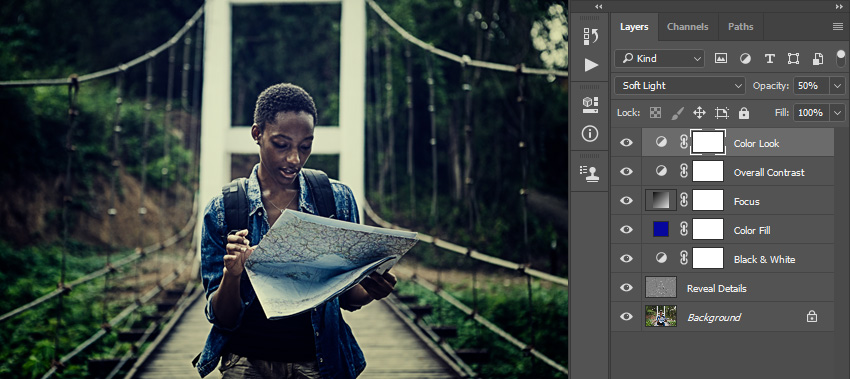850x379 pixels.
Task: Filter layers by adjustment layer icon
Action: [x=745, y=59]
